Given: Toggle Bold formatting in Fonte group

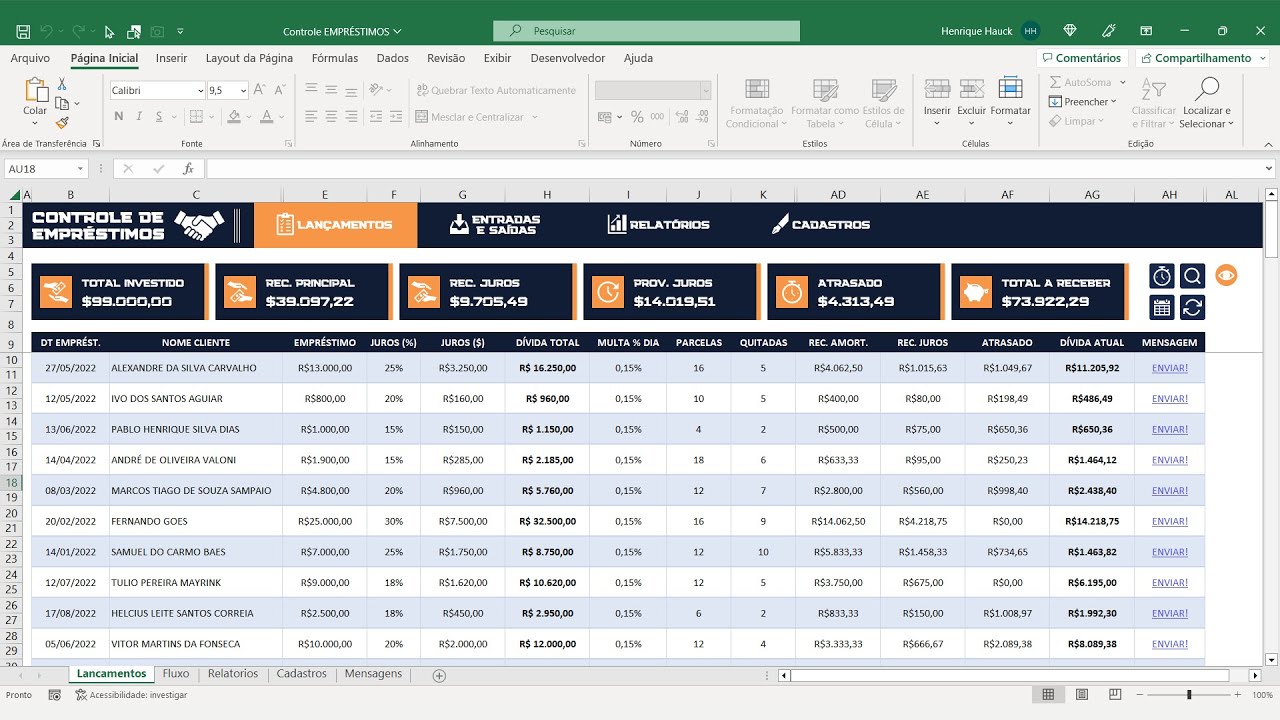Looking at the screenshot, I should click(x=119, y=117).
